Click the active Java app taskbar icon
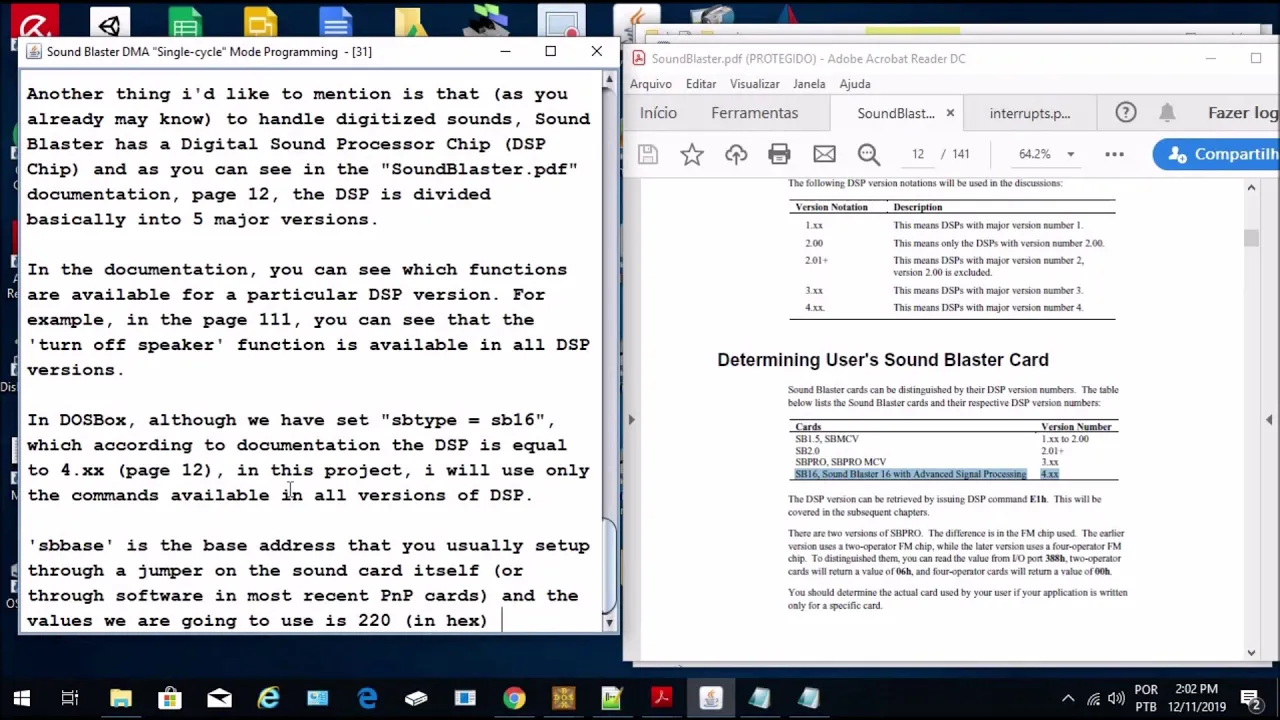The image size is (1280, 720). 711,698
